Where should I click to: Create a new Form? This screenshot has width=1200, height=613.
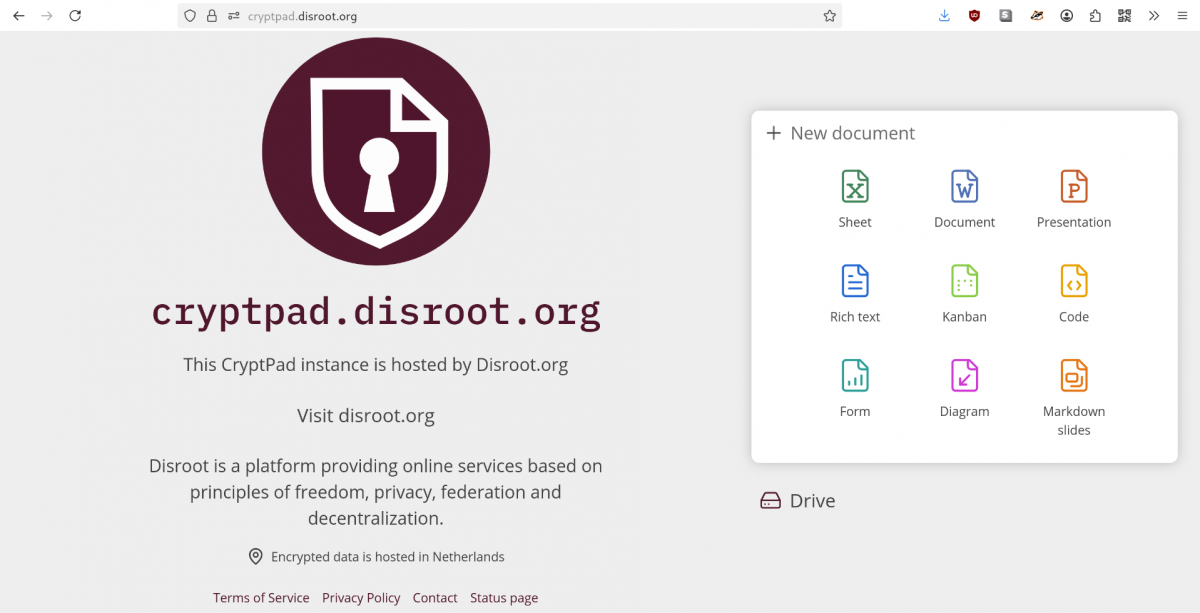[855, 386]
